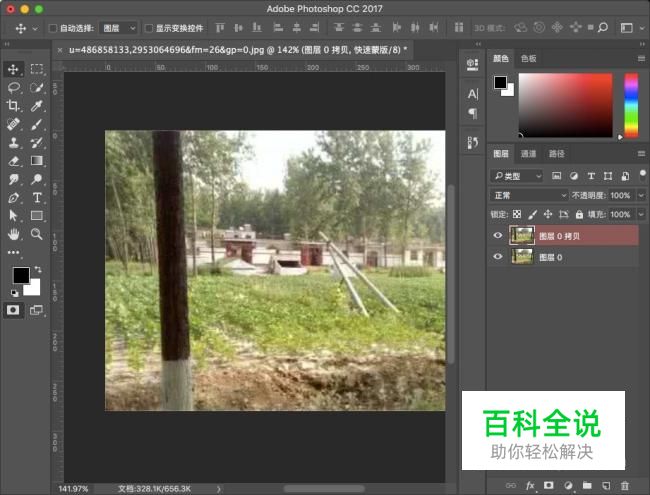Click the rainbow hue slider strip
The height and width of the screenshot is (495, 650).
(631, 105)
